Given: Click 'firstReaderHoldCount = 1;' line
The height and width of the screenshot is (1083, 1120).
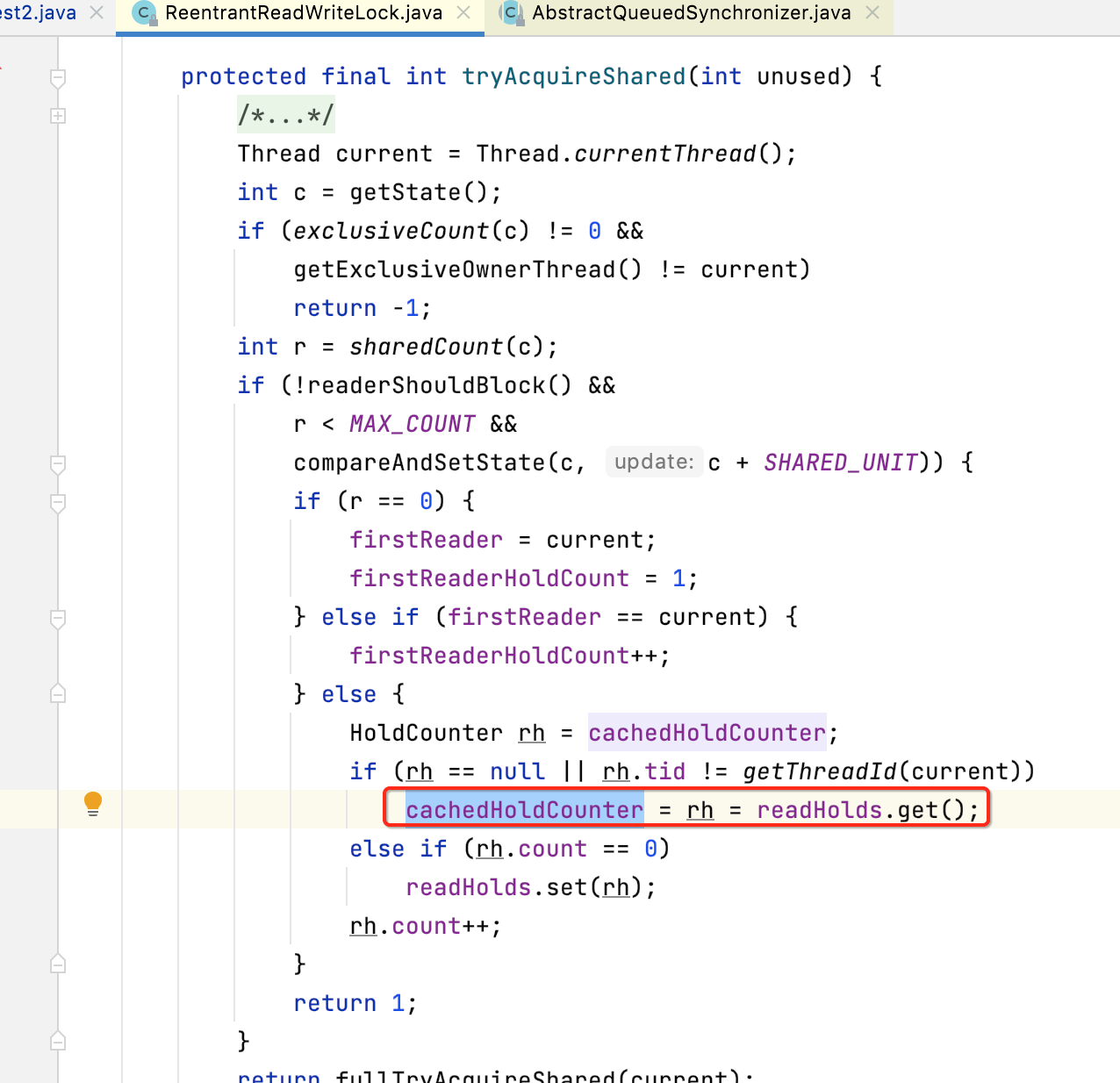Looking at the screenshot, I should (x=523, y=578).
